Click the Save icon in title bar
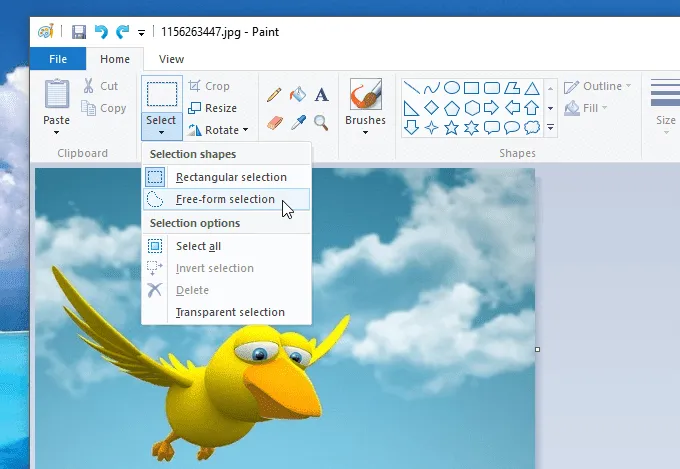The height and width of the screenshot is (469, 680). click(78, 32)
